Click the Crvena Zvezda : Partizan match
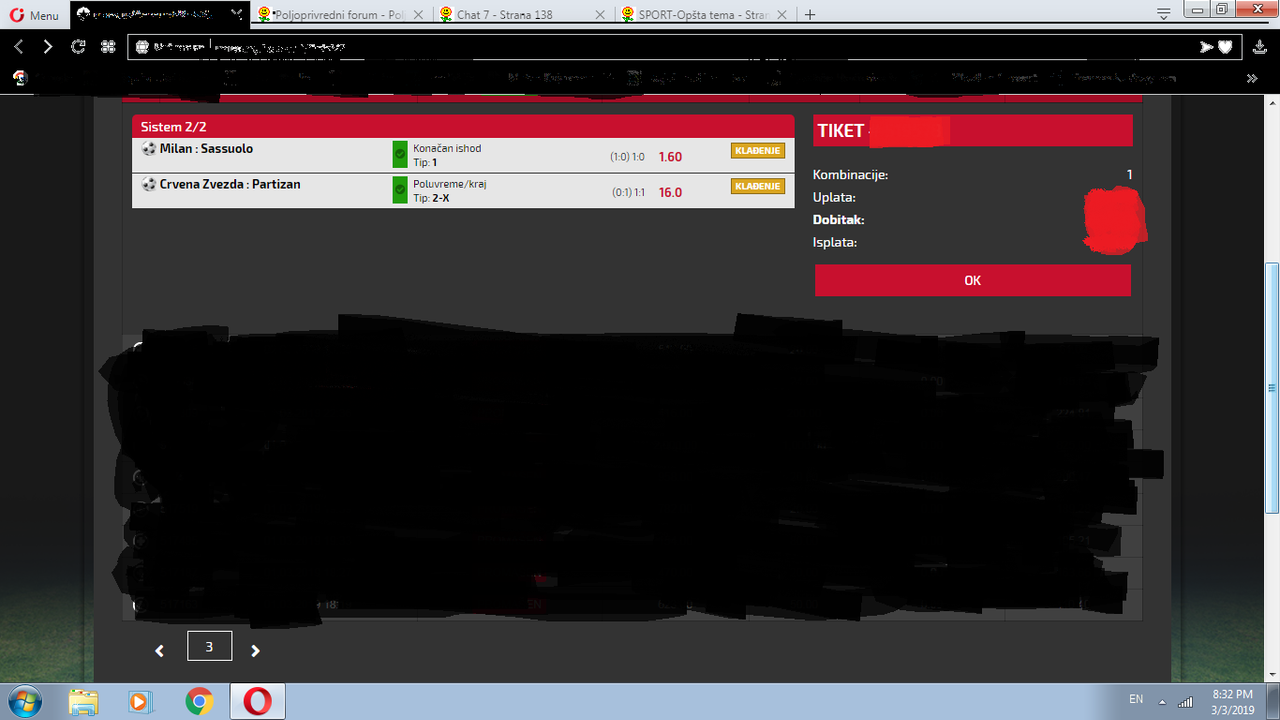 point(230,185)
